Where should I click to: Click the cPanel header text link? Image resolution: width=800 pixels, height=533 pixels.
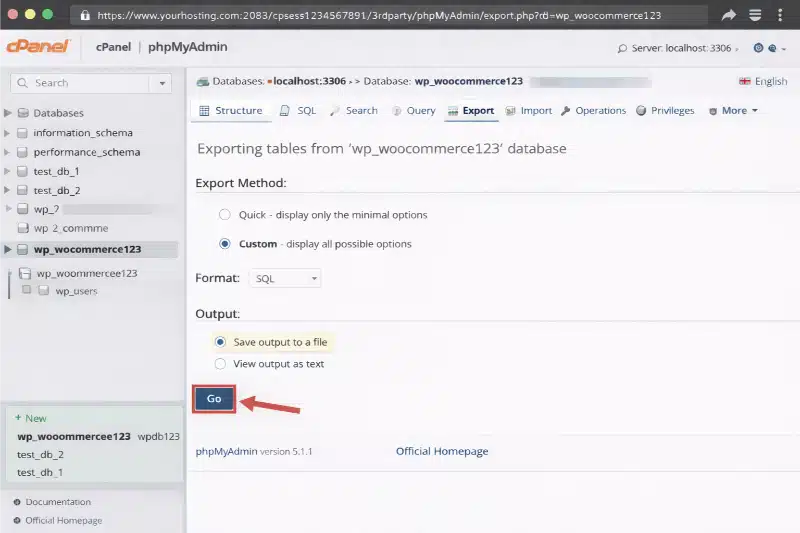(113, 47)
